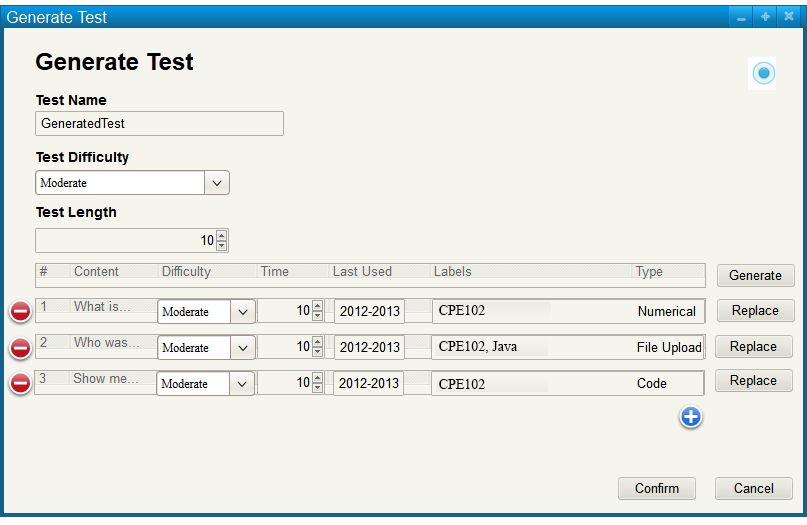Click the Generate button
The image size is (807, 525).
tap(755, 275)
